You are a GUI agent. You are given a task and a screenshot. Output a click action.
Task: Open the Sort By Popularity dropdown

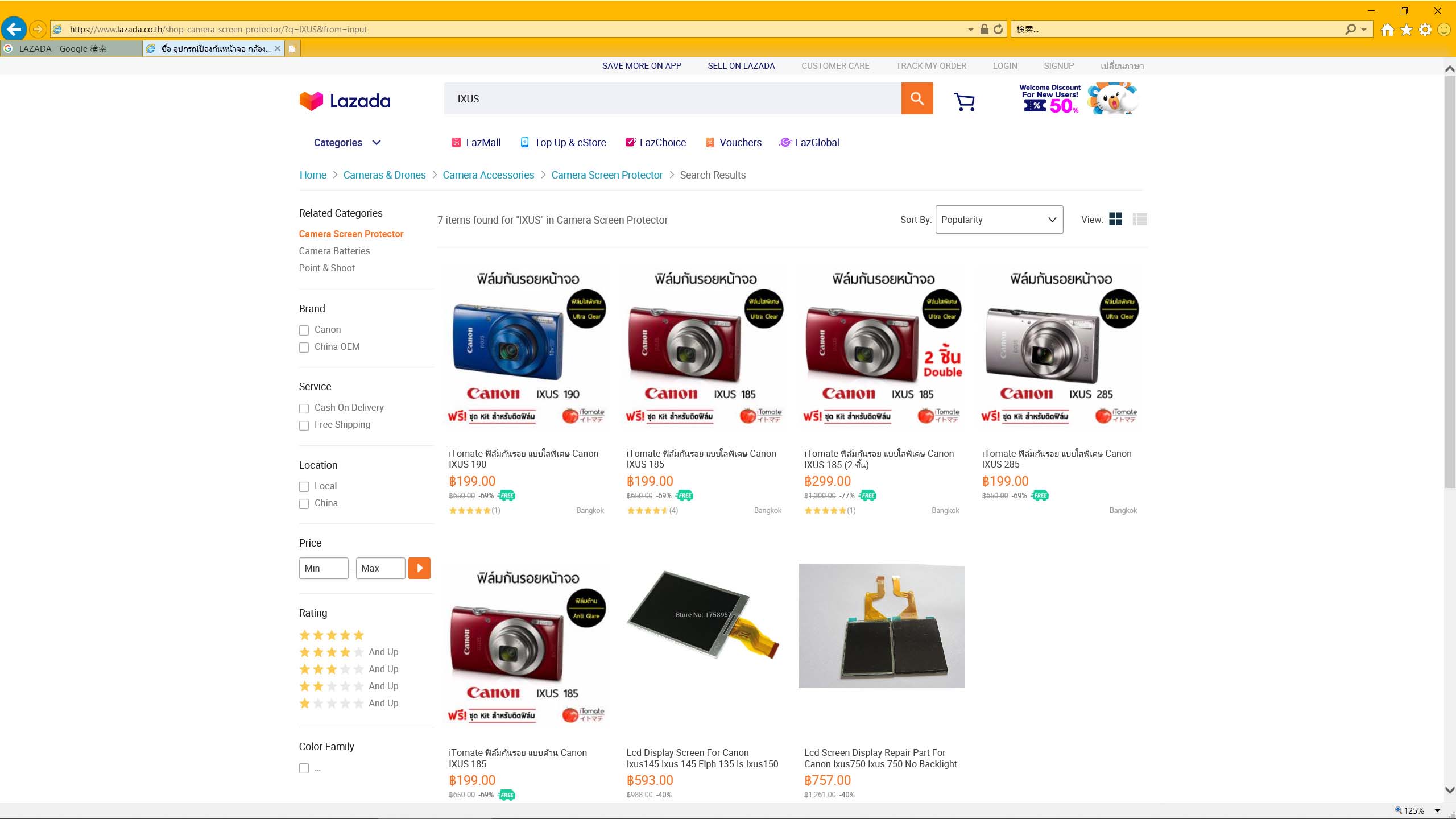coord(999,220)
